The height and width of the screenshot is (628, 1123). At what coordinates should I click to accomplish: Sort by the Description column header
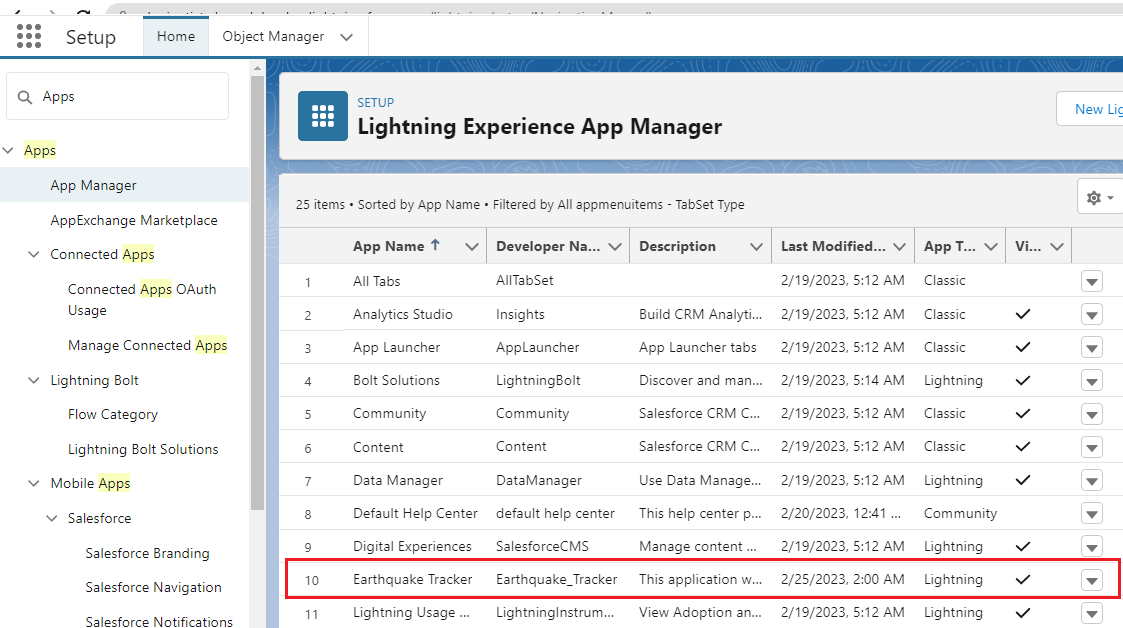678,246
